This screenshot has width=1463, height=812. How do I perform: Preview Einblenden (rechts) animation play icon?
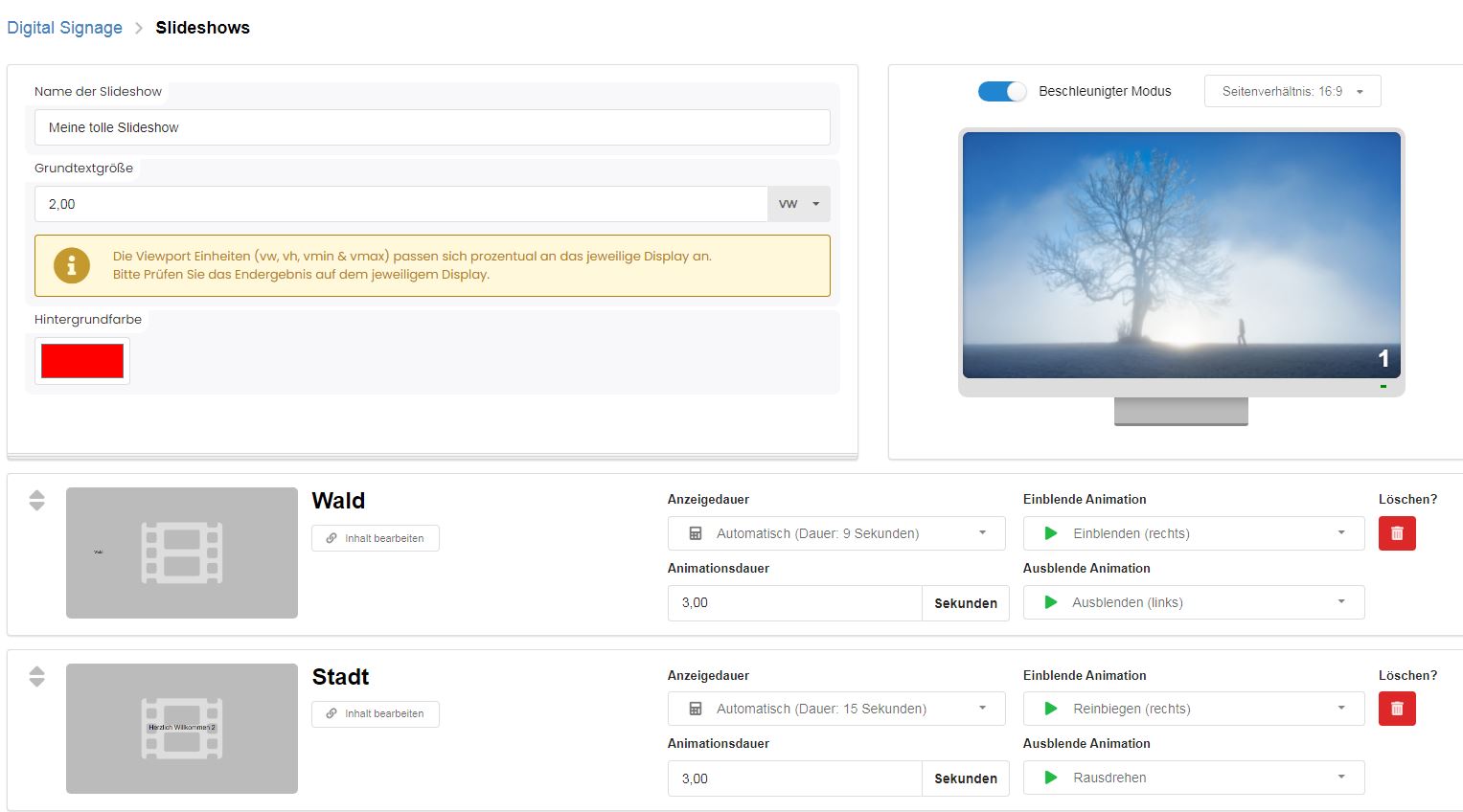pyautogui.click(x=1051, y=533)
